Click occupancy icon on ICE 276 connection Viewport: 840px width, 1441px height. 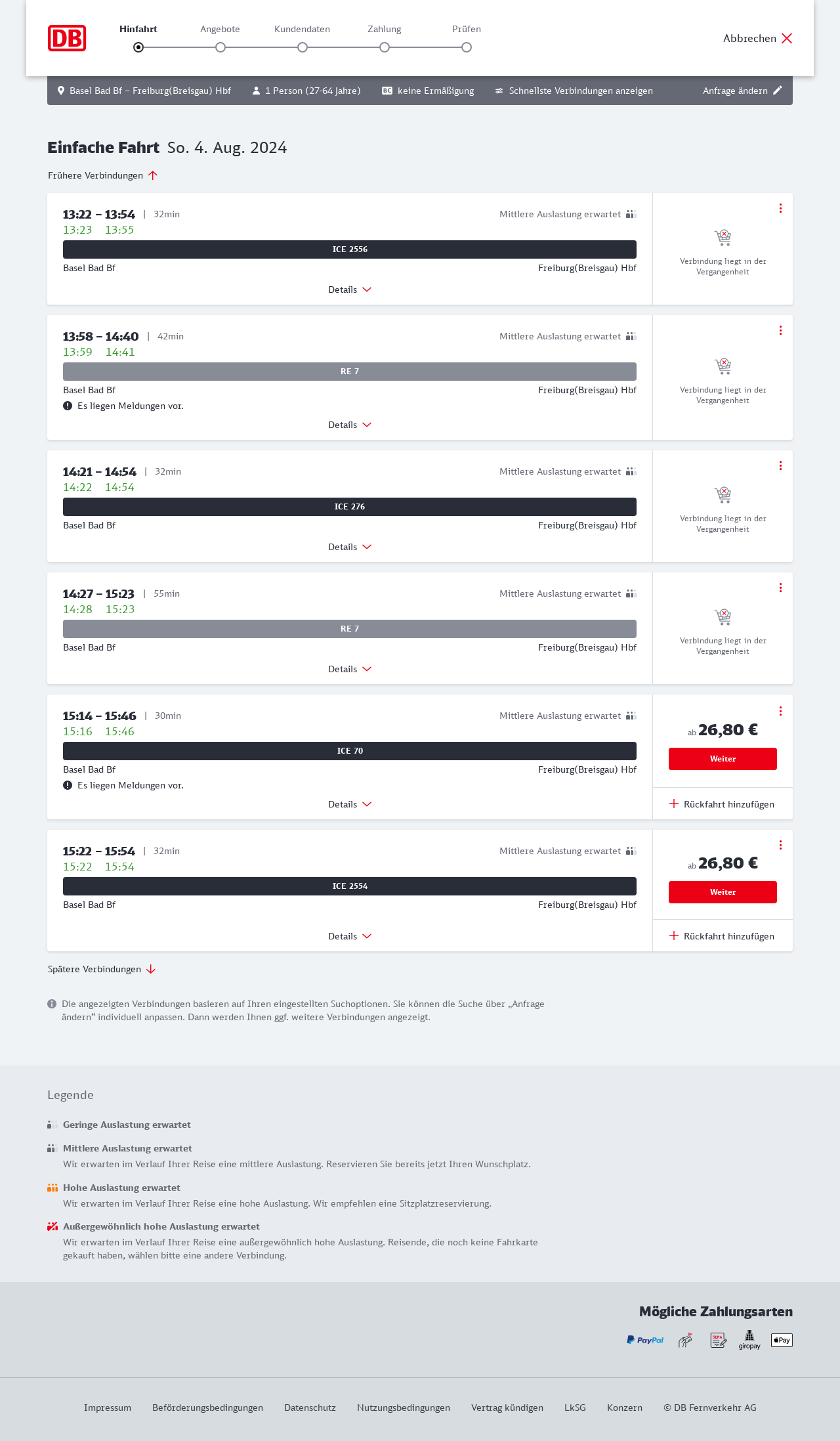coord(631,471)
